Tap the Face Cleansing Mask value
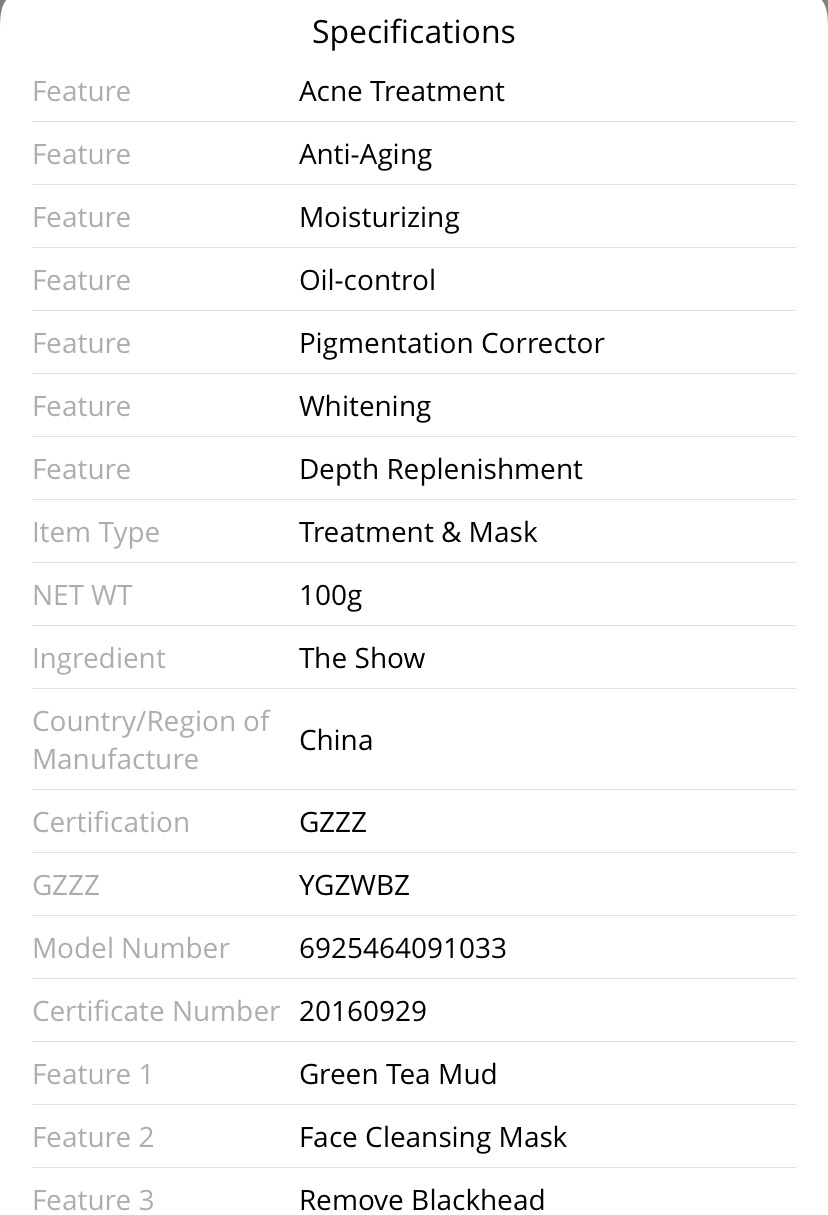 pos(433,1137)
